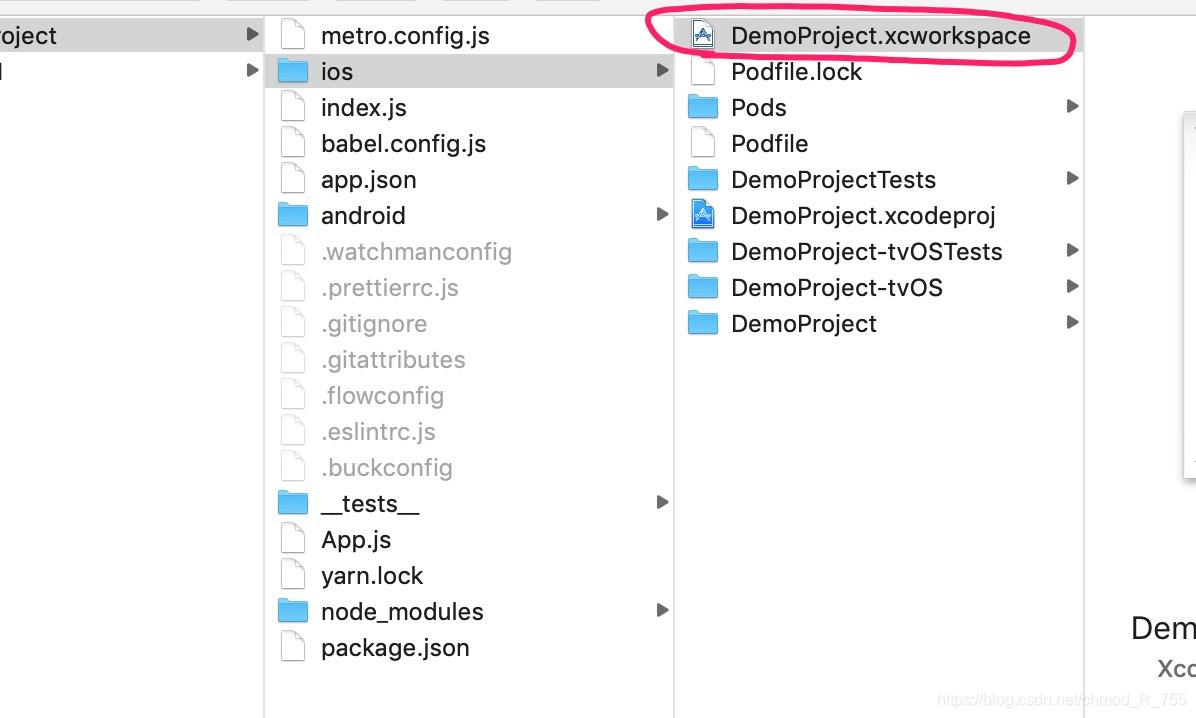Click the .gitignore file icon
The width and height of the screenshot is (1196, 718).
pos(293,324)
